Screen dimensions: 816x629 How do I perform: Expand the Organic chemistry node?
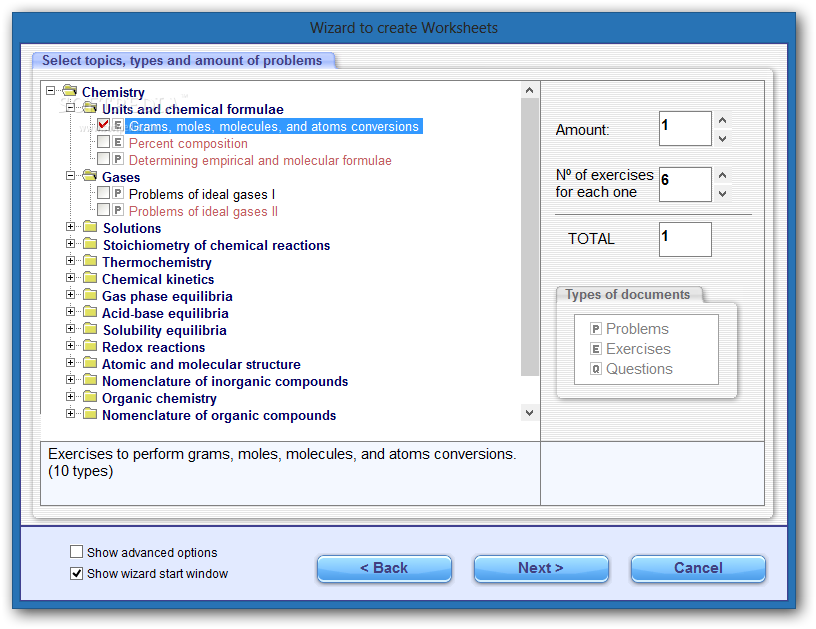click(x=71, y=396)
